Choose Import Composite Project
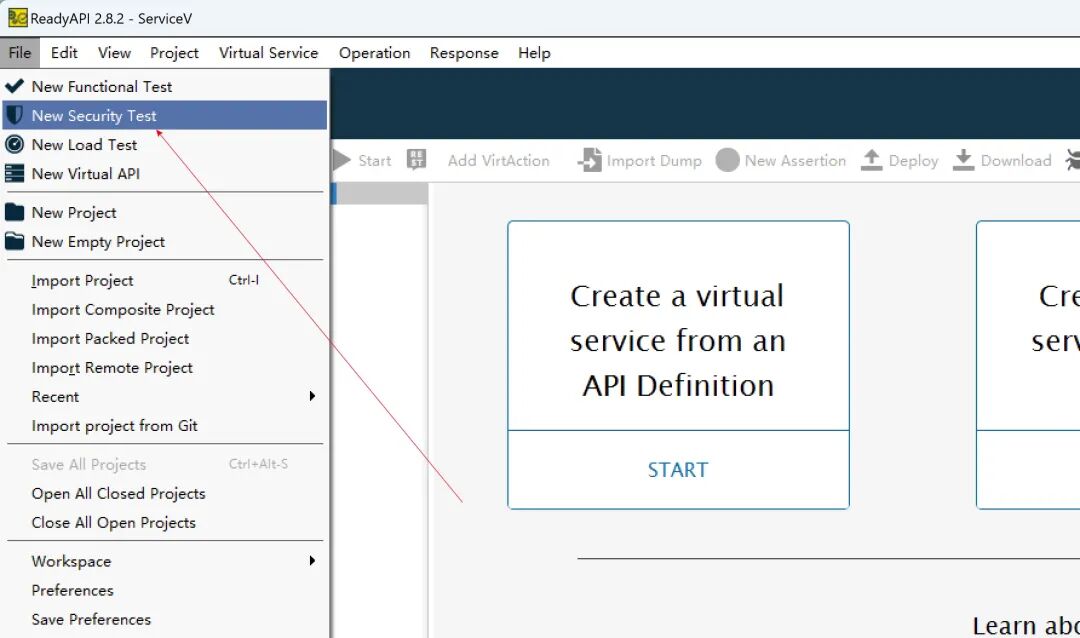Screen dimensions: 1080x638 click(x=165, y=309)
